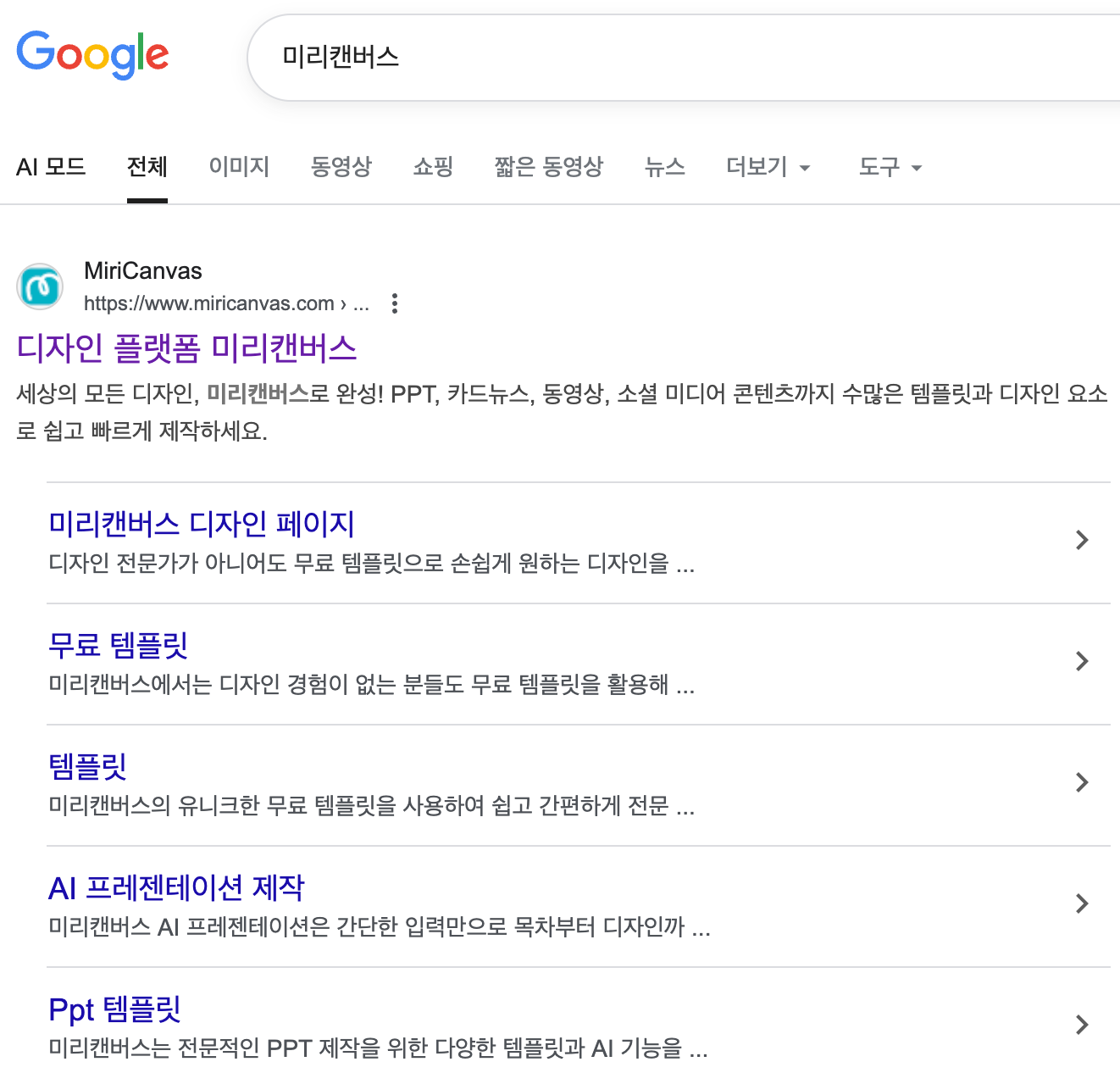The height and width of the screenshot is (1073, 1120).
Task: Click chevron on AI 프레젠테이션 제작 row
Action: point(1082,903)
